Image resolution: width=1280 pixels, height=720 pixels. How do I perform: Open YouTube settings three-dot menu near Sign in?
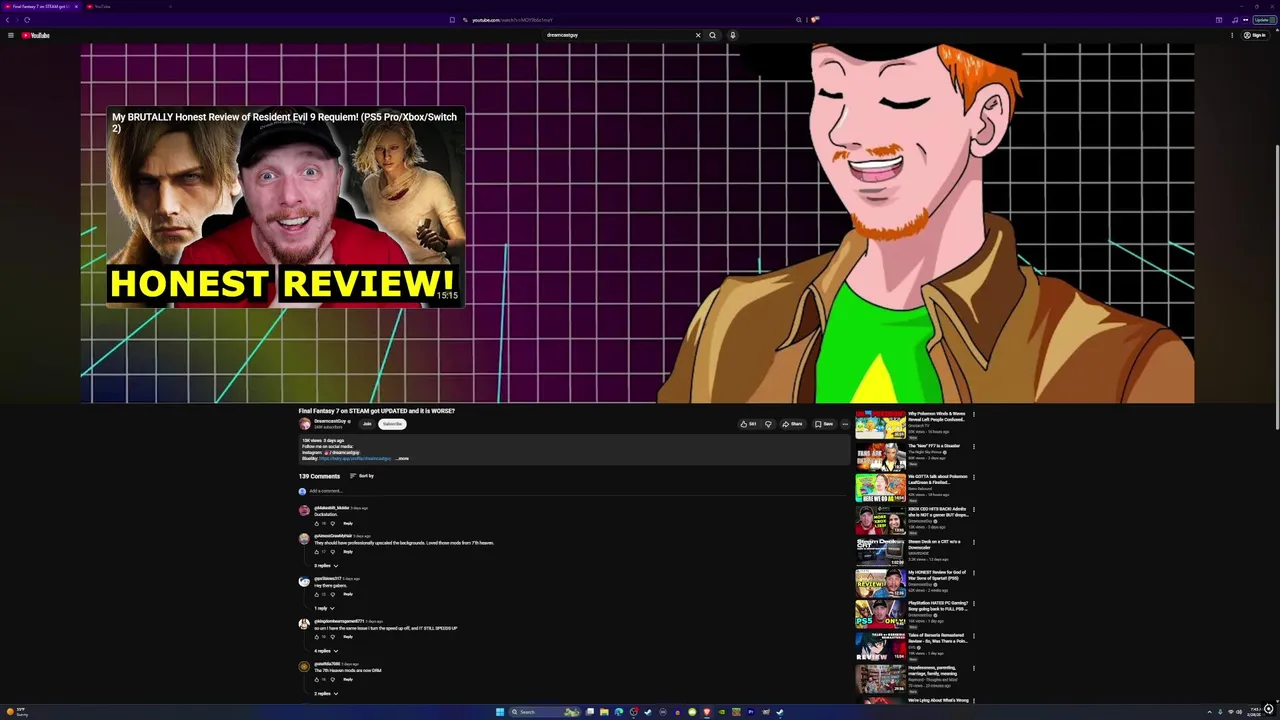[1232, 35]
